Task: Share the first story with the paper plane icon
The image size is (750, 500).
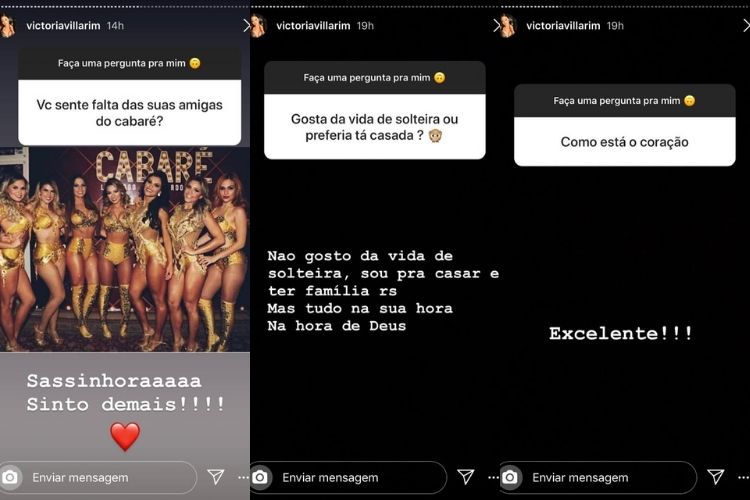Action: click(x=216, y=476)
